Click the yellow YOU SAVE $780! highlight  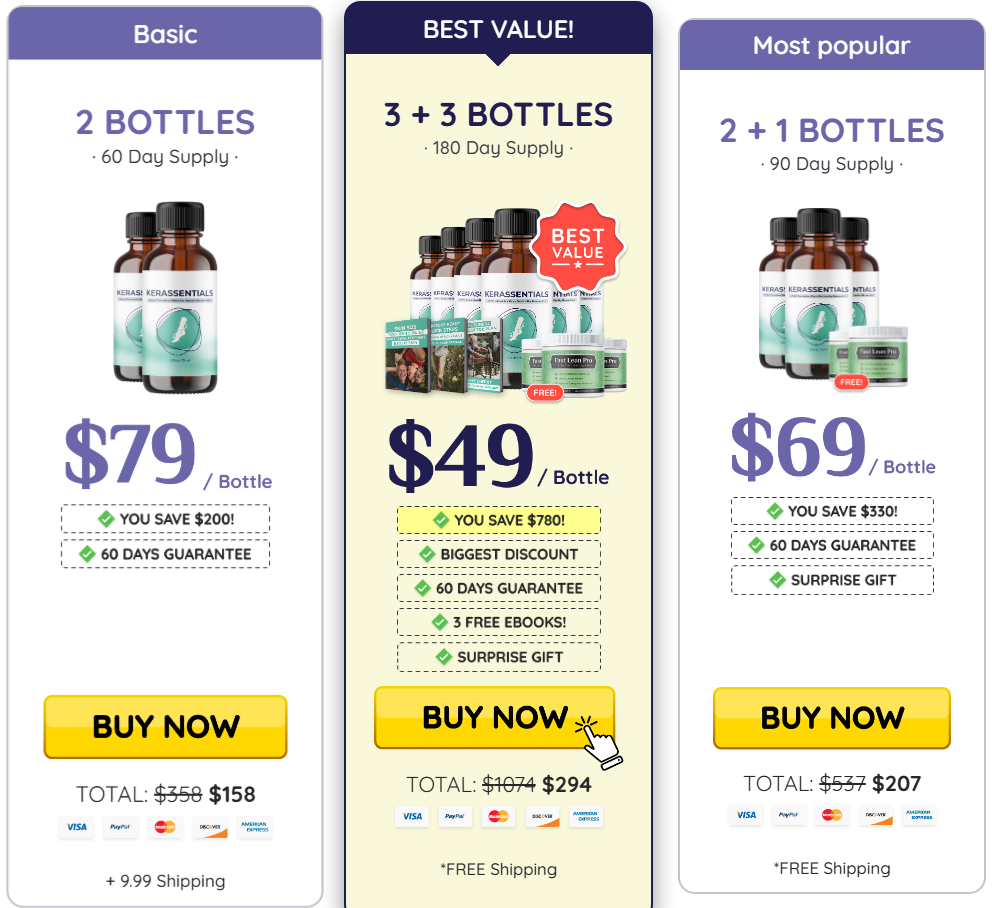pos(499,520)
